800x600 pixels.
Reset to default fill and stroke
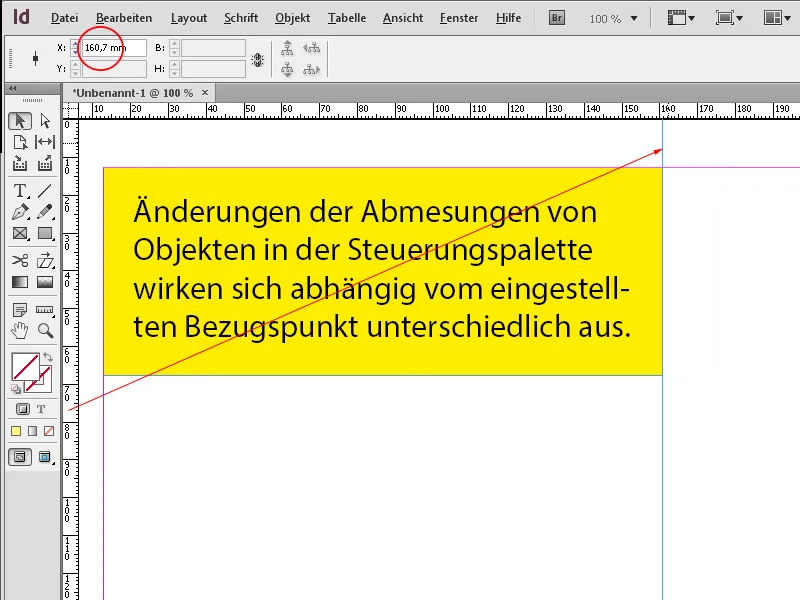[x=16, y=389]
